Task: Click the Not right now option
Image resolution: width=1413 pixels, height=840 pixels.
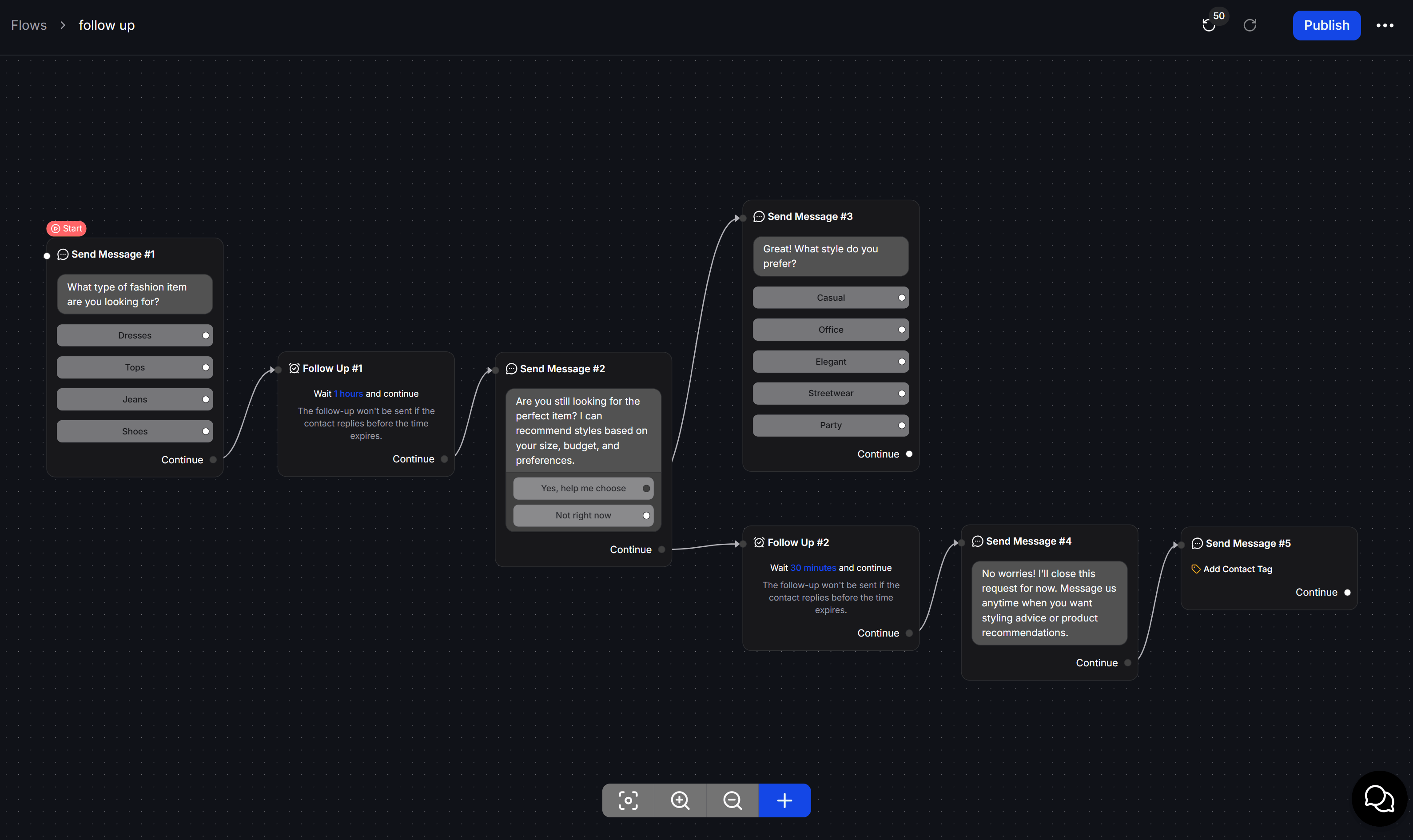Action: 583,516
